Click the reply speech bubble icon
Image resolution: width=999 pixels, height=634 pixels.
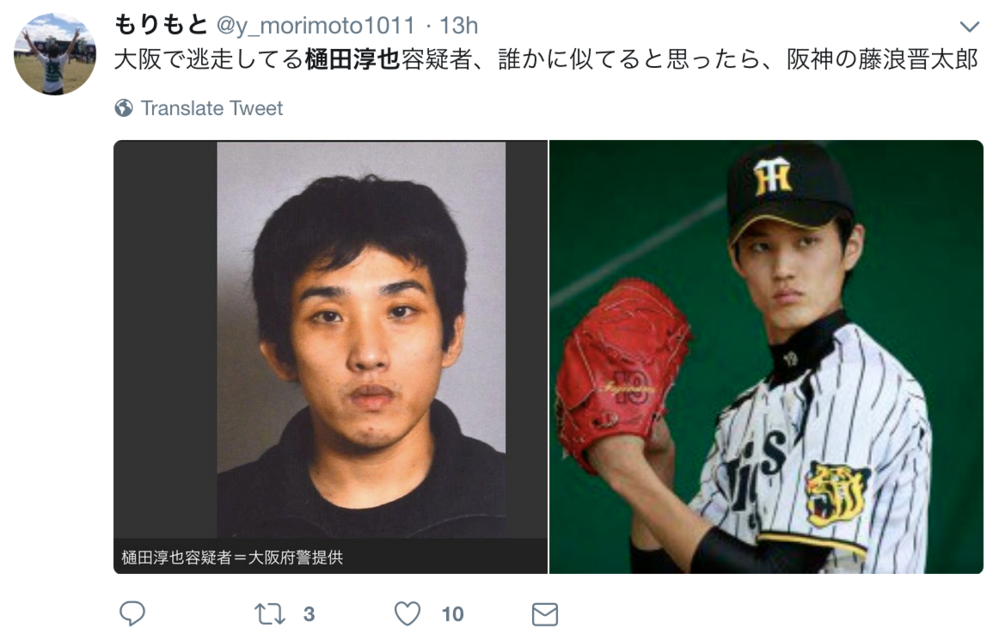click(x=133, y=614)
